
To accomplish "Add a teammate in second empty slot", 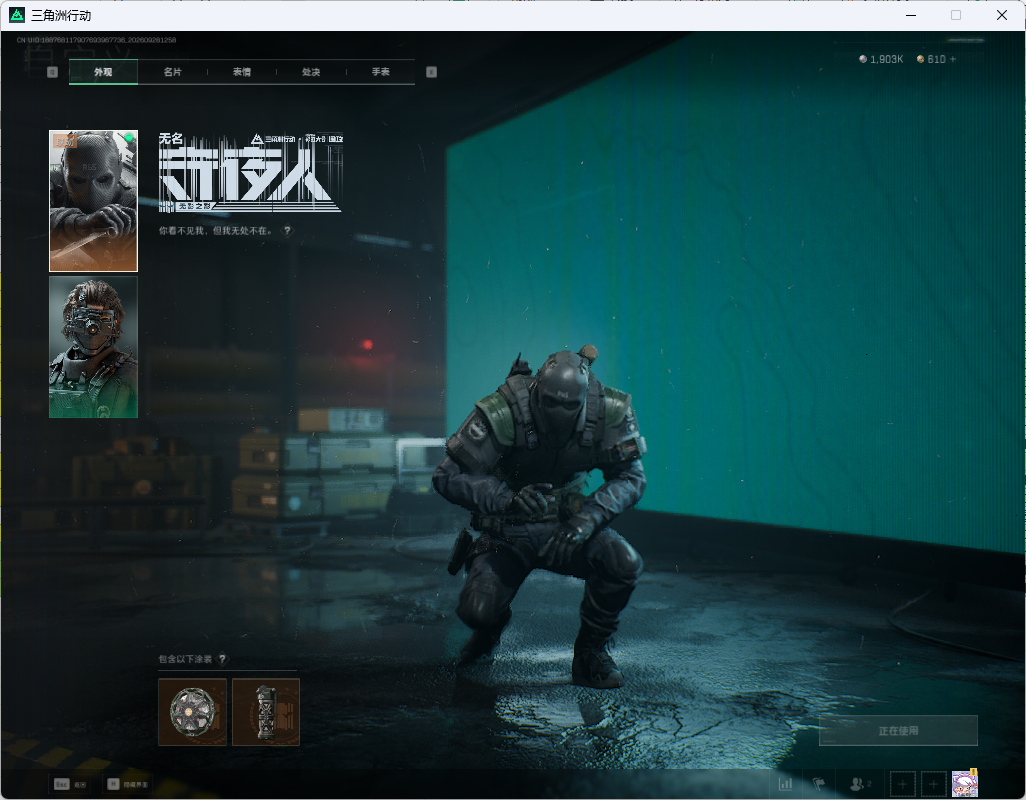I will (x=934, y=784).
